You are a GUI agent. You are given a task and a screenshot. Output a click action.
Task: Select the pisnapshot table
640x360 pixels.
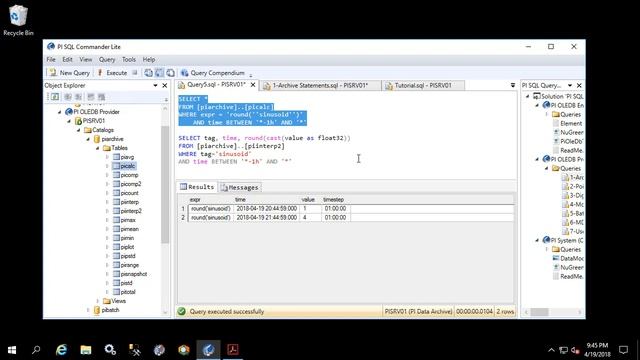click(133, 274)
